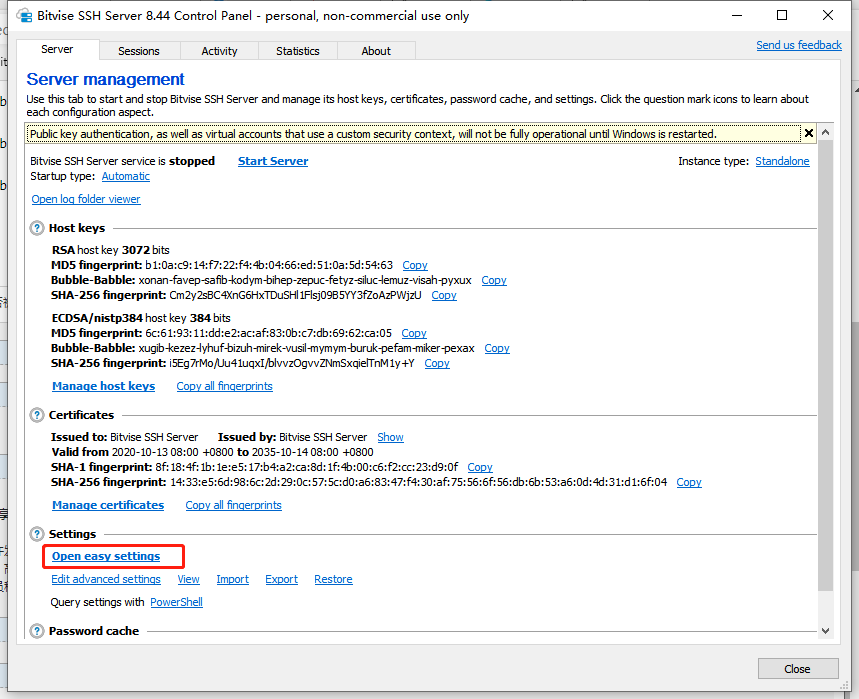The height and width of the screenshot is (699, 859).
Task: Click the scrollbar up arrow
Action: tap(826, 132)
